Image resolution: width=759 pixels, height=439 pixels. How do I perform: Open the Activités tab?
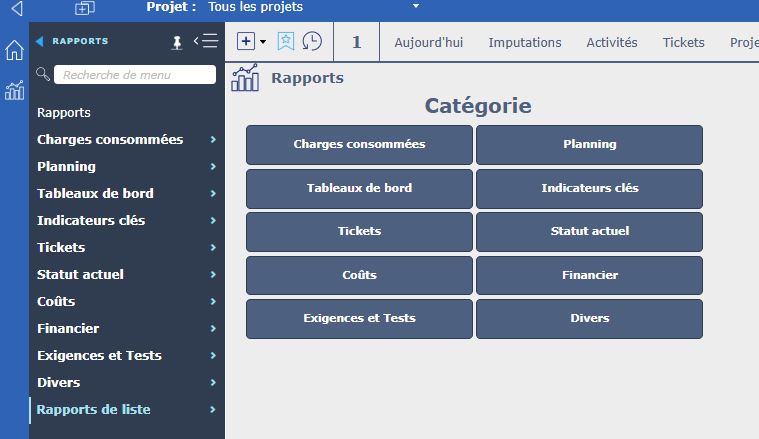click(x=611, y=42)
